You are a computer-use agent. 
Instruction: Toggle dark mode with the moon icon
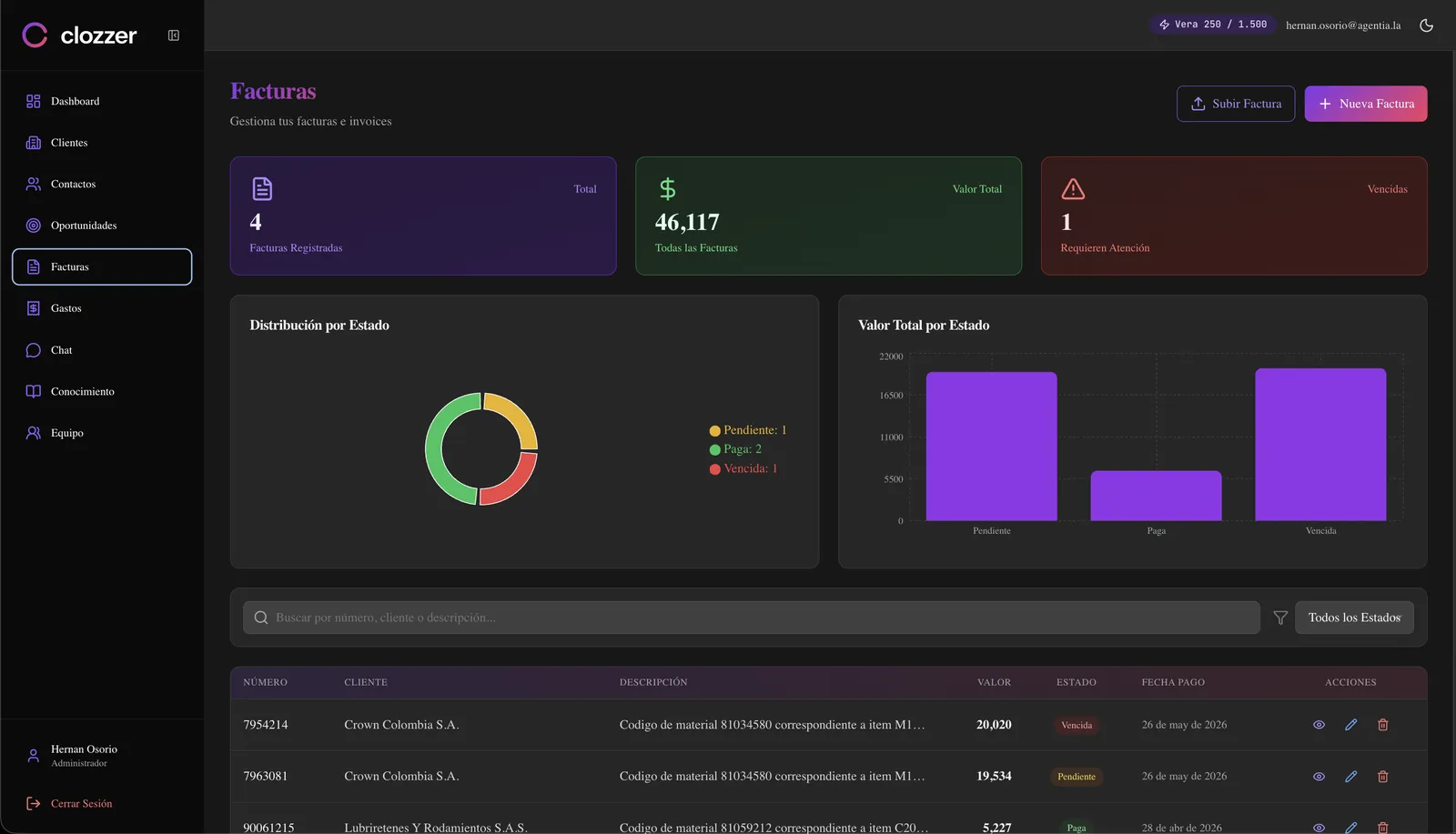[1426, 25]
